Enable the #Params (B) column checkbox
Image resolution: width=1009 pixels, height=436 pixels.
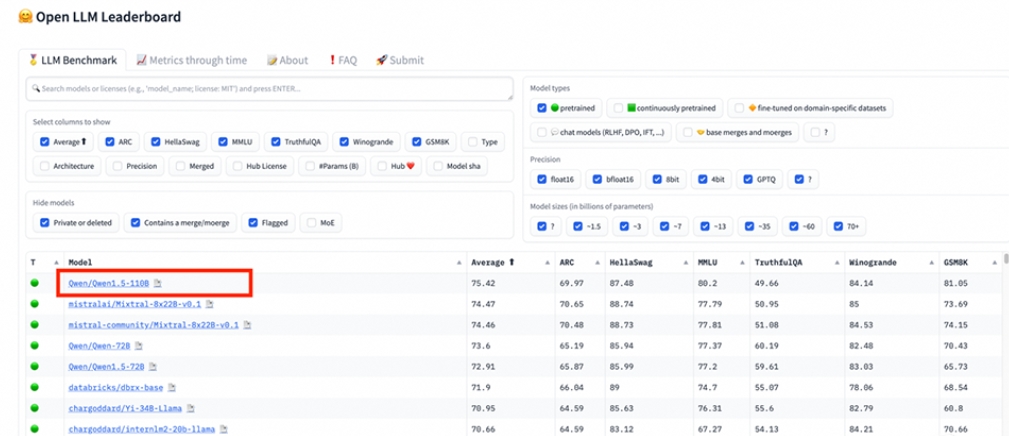coord(311,166)
